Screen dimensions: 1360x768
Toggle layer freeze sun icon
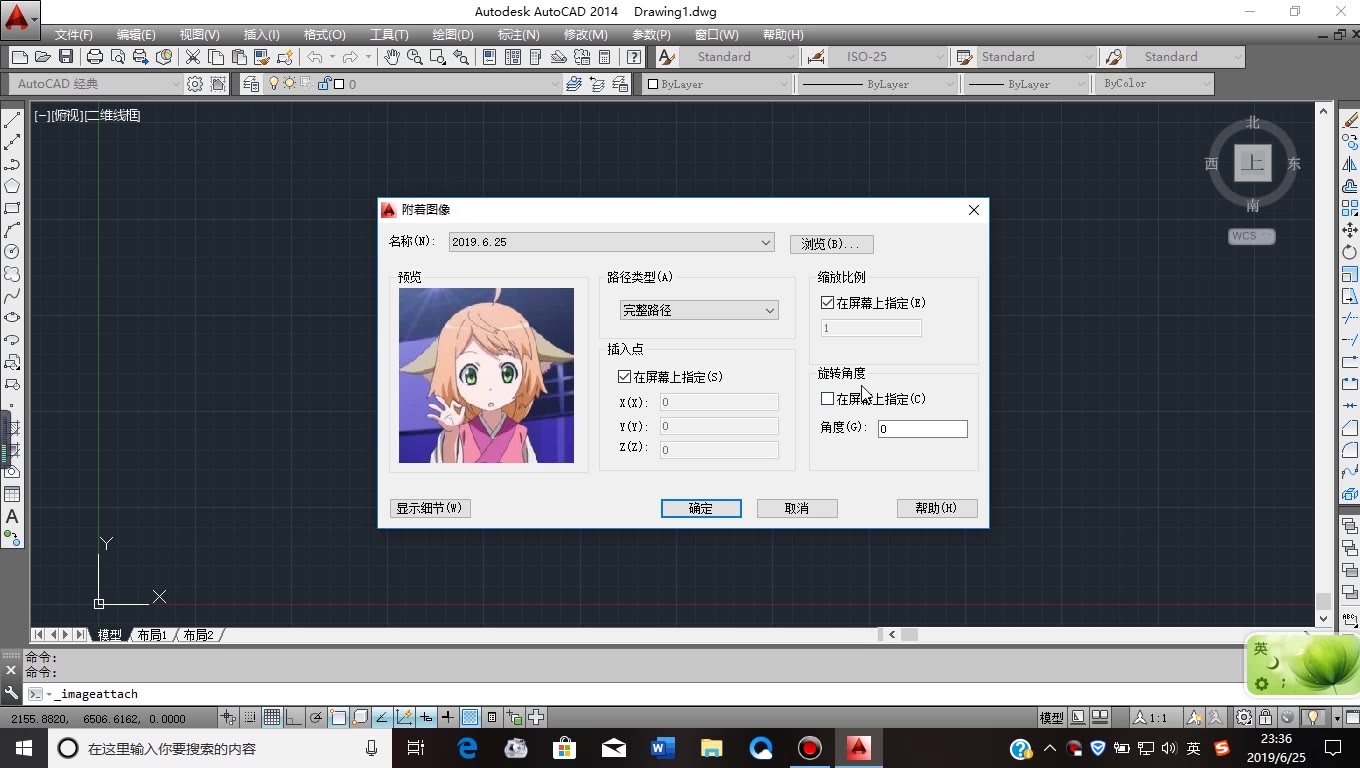point(290,84)
